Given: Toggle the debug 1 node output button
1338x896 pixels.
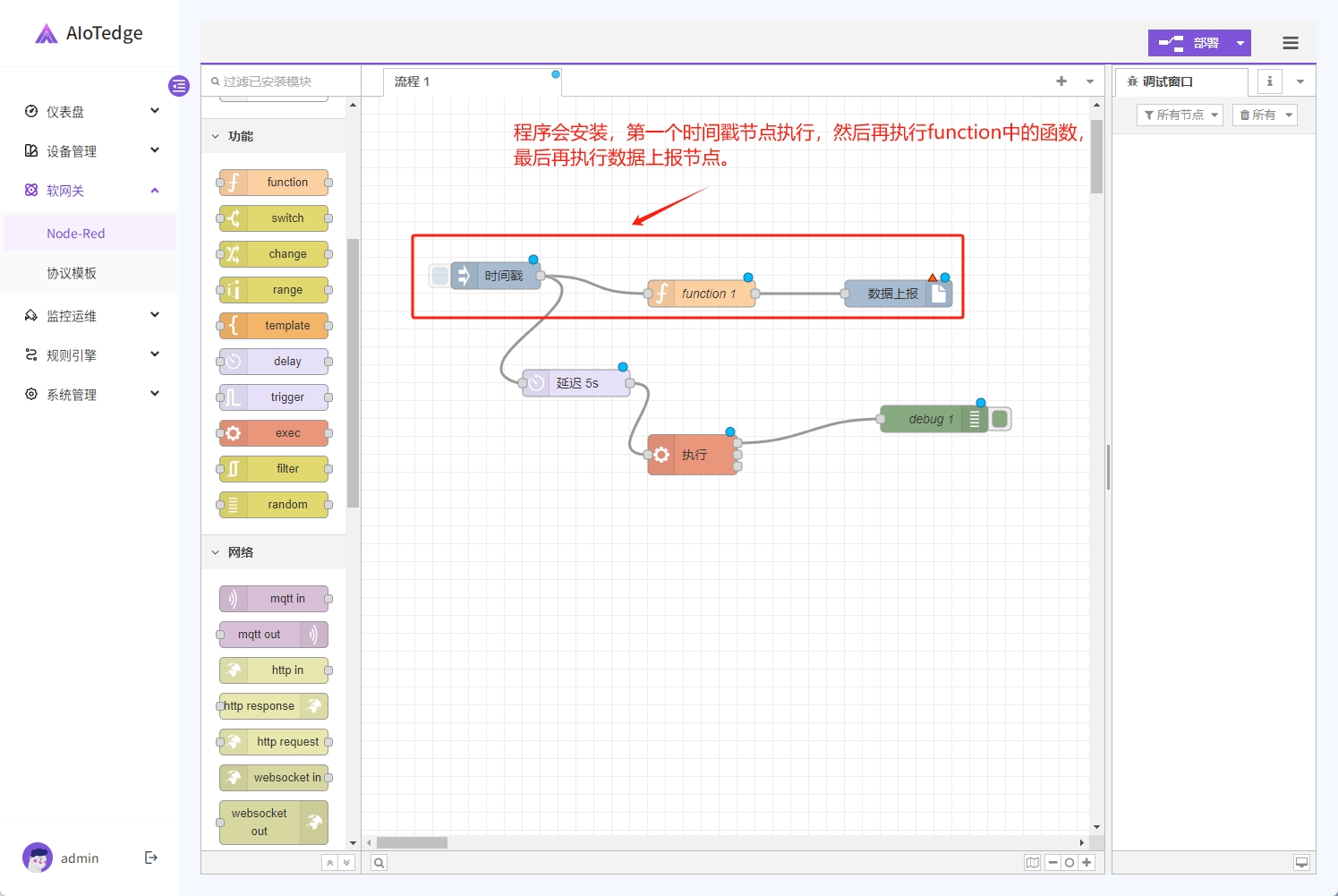Looking at the screenshot, I should [x=1001, y=419].
